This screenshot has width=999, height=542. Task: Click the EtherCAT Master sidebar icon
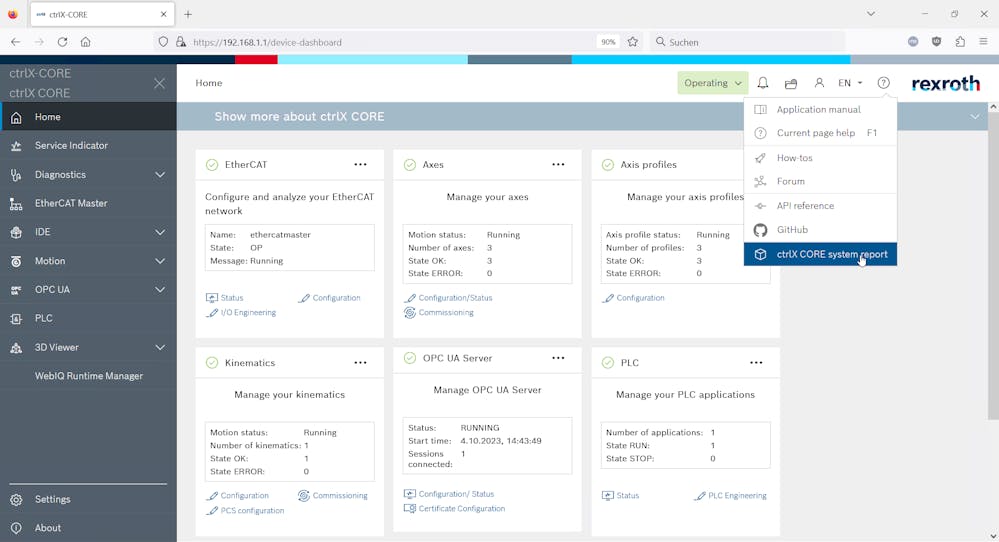[17, 204]
